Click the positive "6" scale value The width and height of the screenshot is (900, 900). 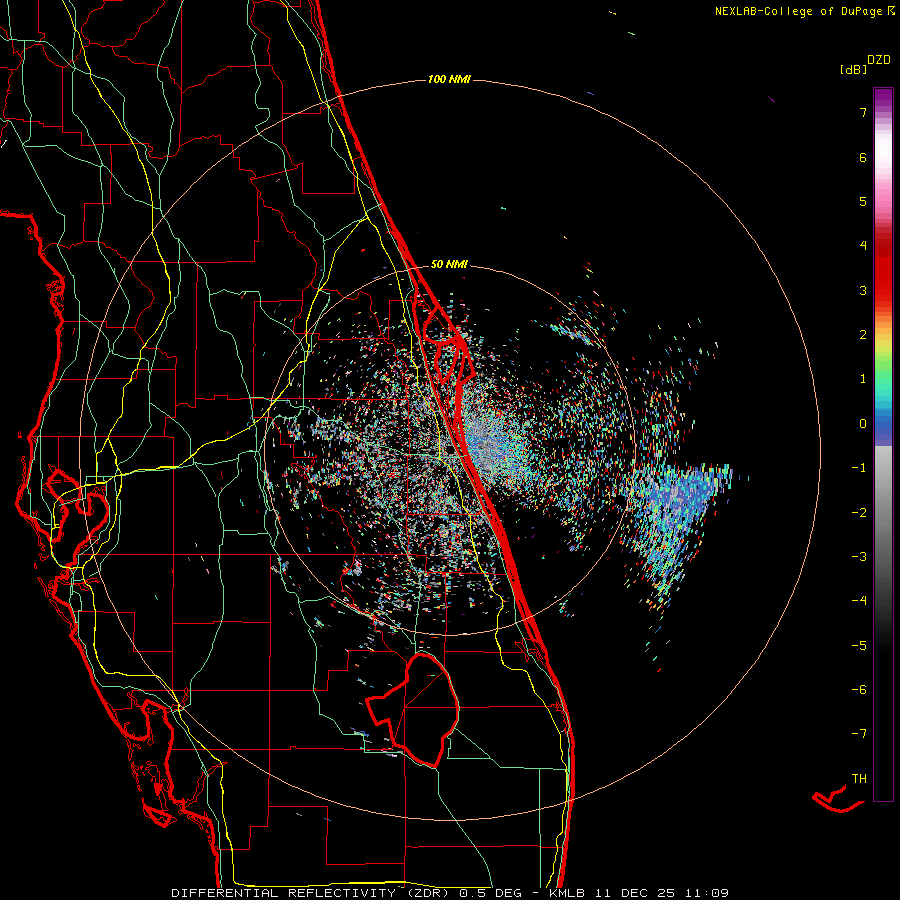[x=863, y=157]
